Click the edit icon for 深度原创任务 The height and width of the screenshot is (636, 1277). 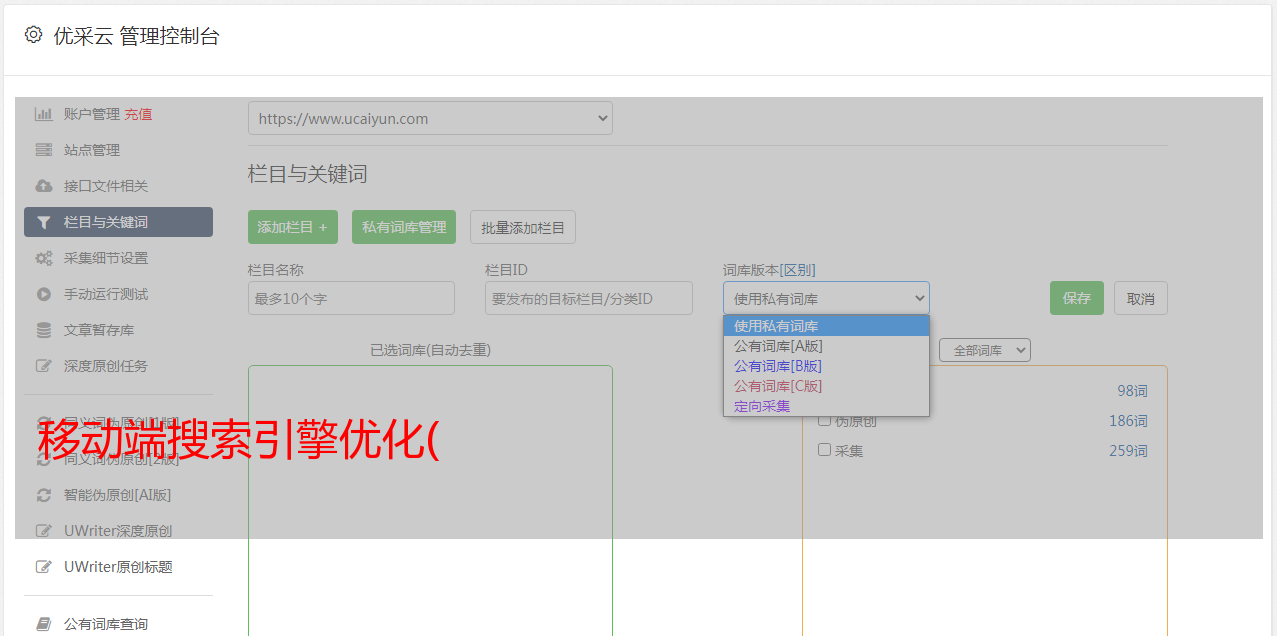click(44, 366)
